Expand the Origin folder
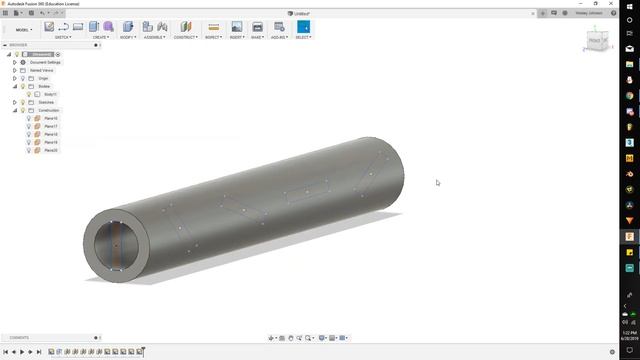Screen dimensions: 640x360 tap(15, 78)
